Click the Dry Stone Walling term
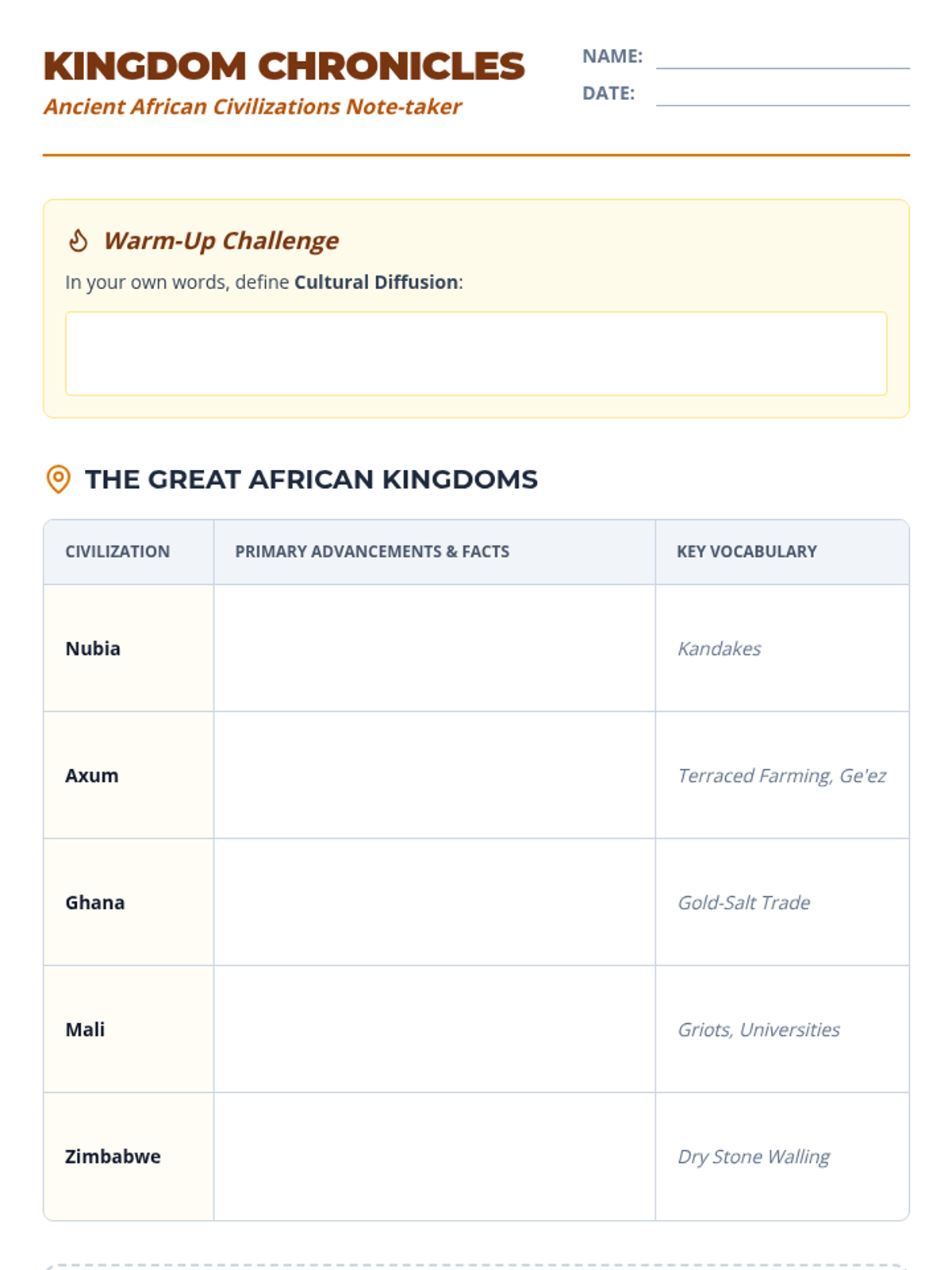This screenshot has height=1270, width=952. [x=754, y=1157]
